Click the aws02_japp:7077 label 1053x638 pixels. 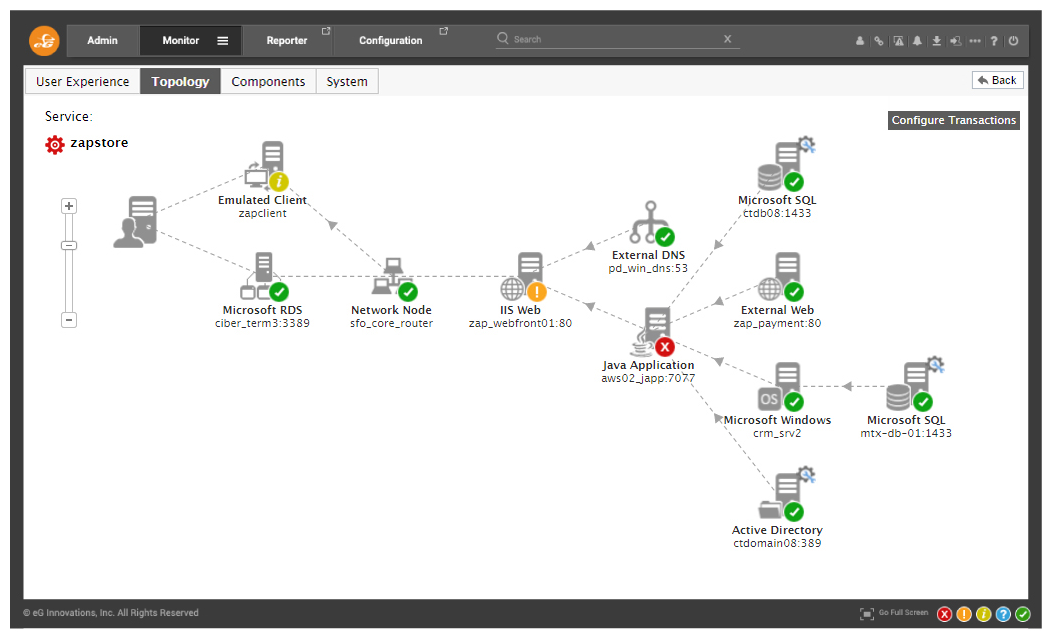click(x=648, y=379)
